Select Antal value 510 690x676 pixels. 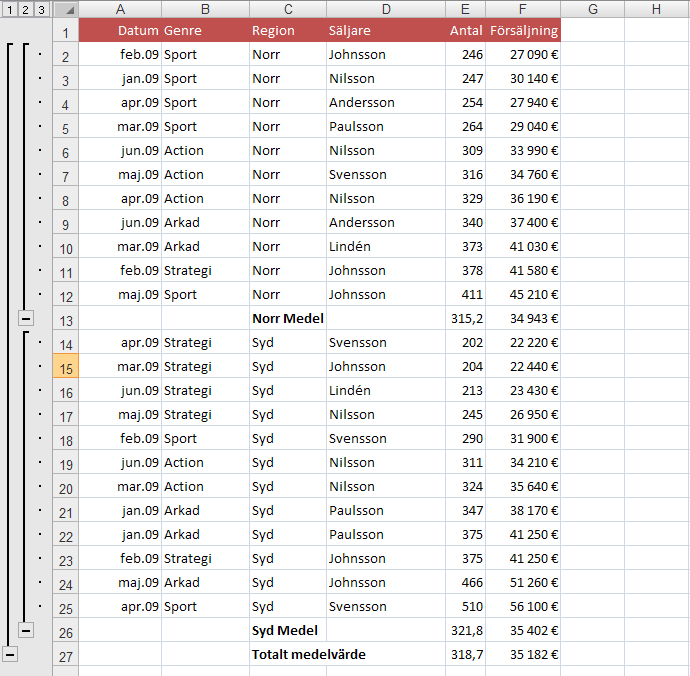466,606
